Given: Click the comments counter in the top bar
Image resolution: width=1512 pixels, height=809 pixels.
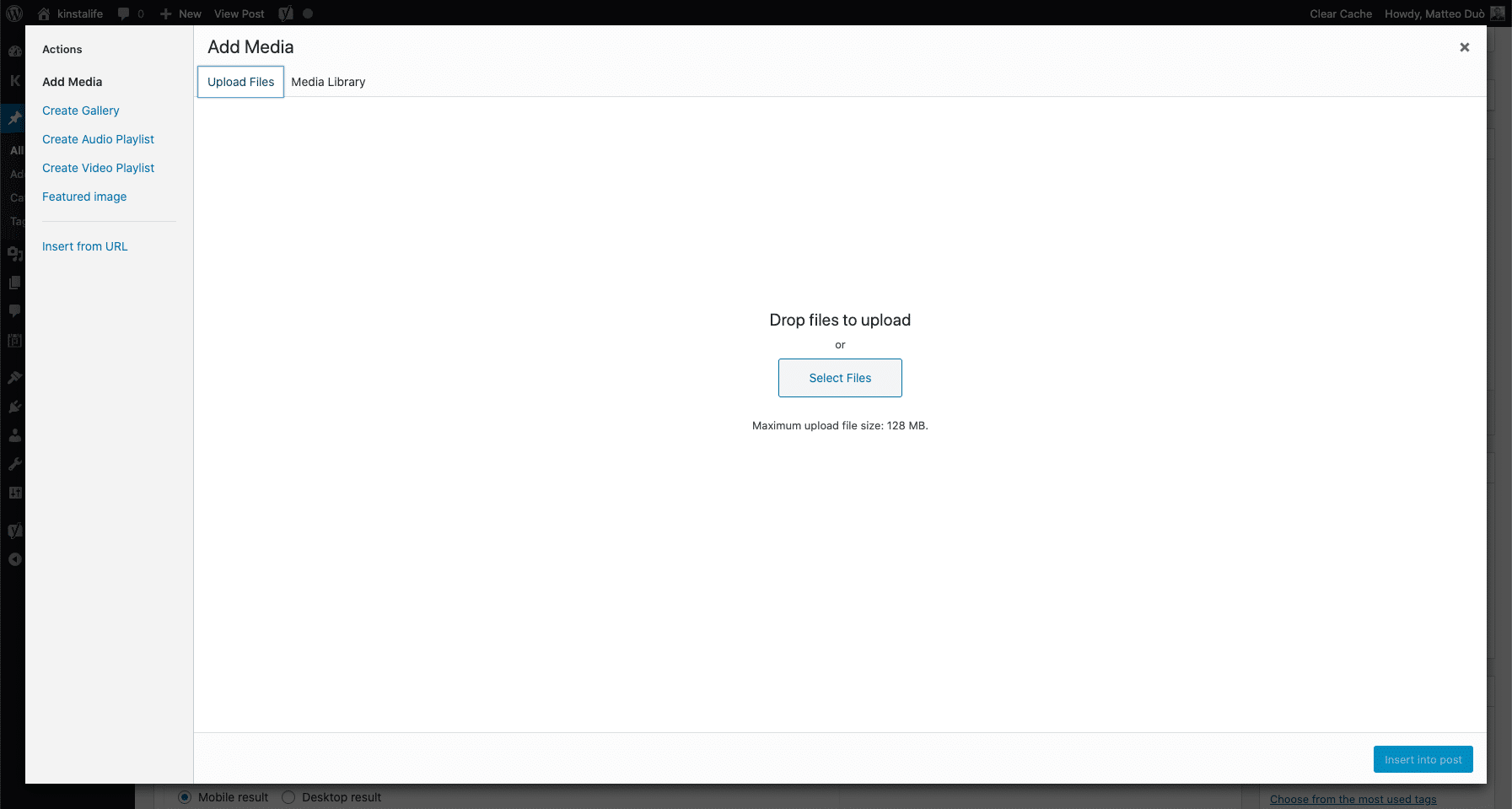Looking at the screenshot, I should (131, 13).
